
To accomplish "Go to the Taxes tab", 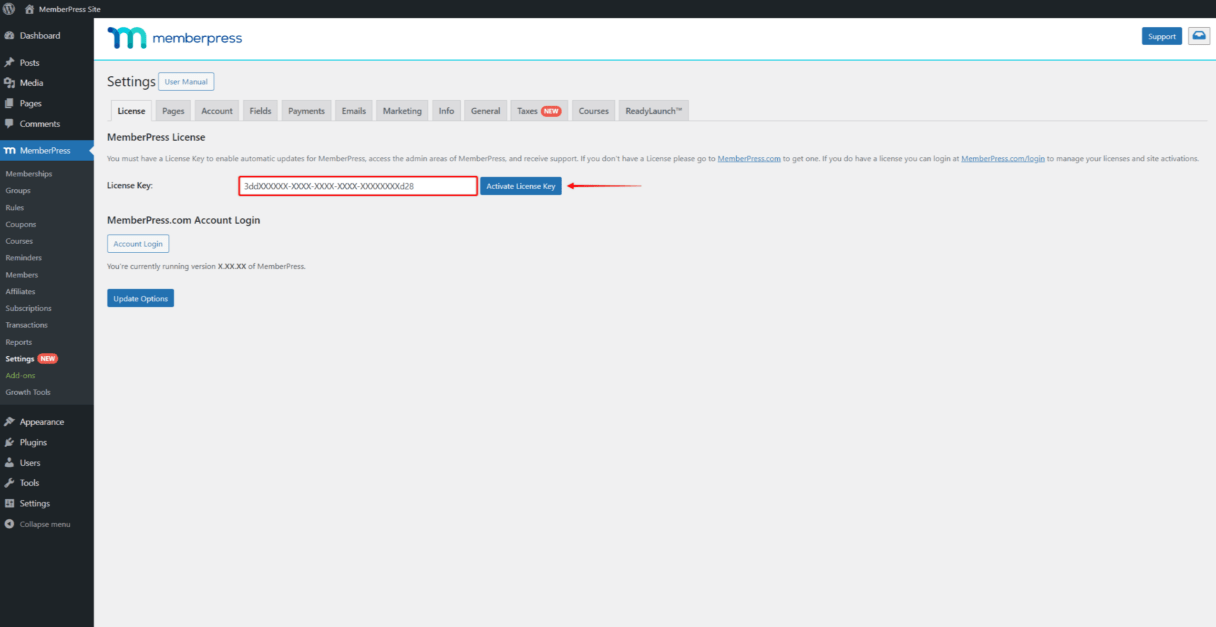I will coord(539,111).
